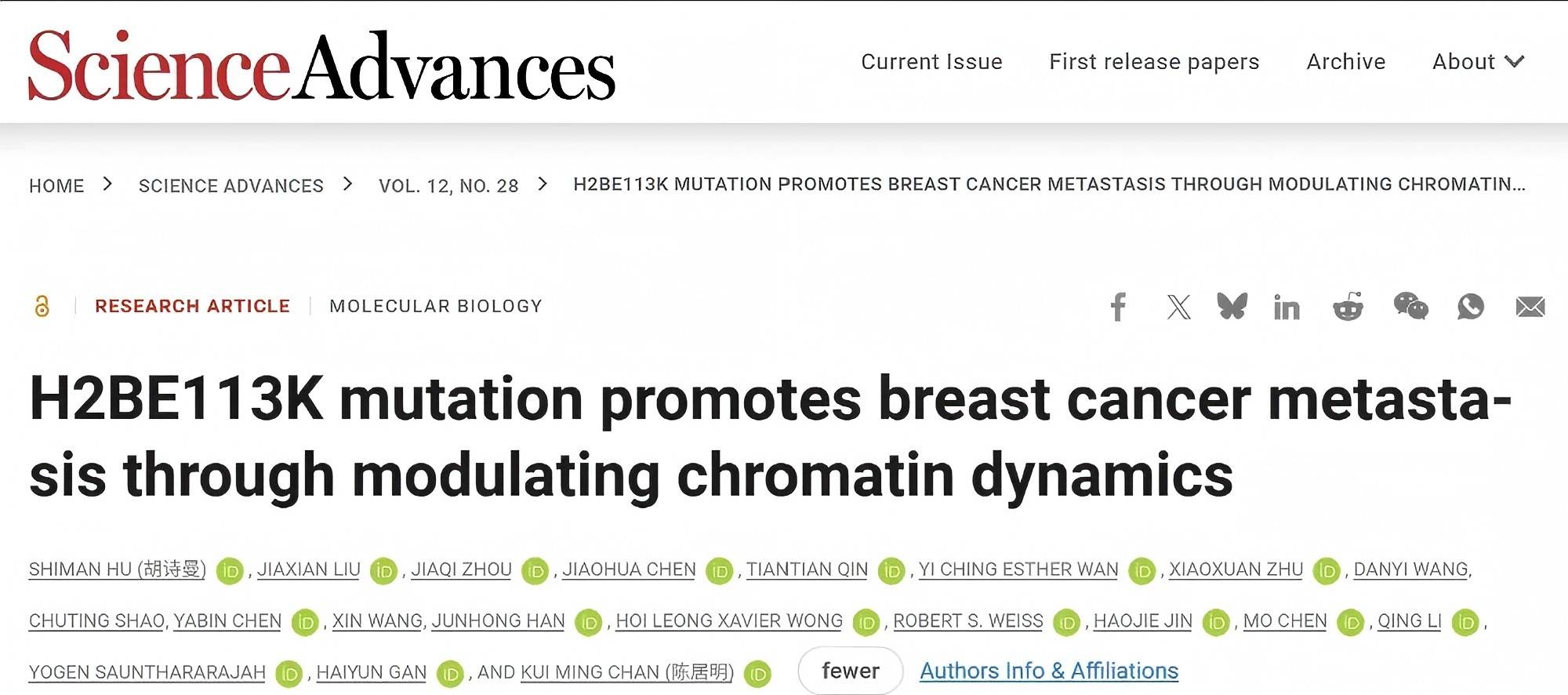Open Vol. 12, No. 28 breadcrumb
Viewport: 1568px width, 695px height.
tap(448, 186)
